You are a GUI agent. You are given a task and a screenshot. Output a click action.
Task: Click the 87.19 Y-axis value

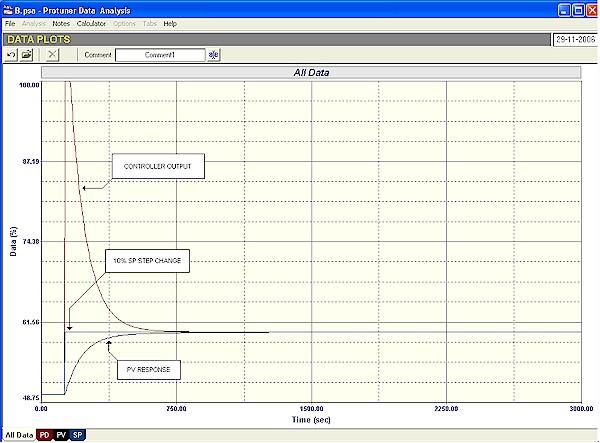pyautogui.click(x=31, y=161)
